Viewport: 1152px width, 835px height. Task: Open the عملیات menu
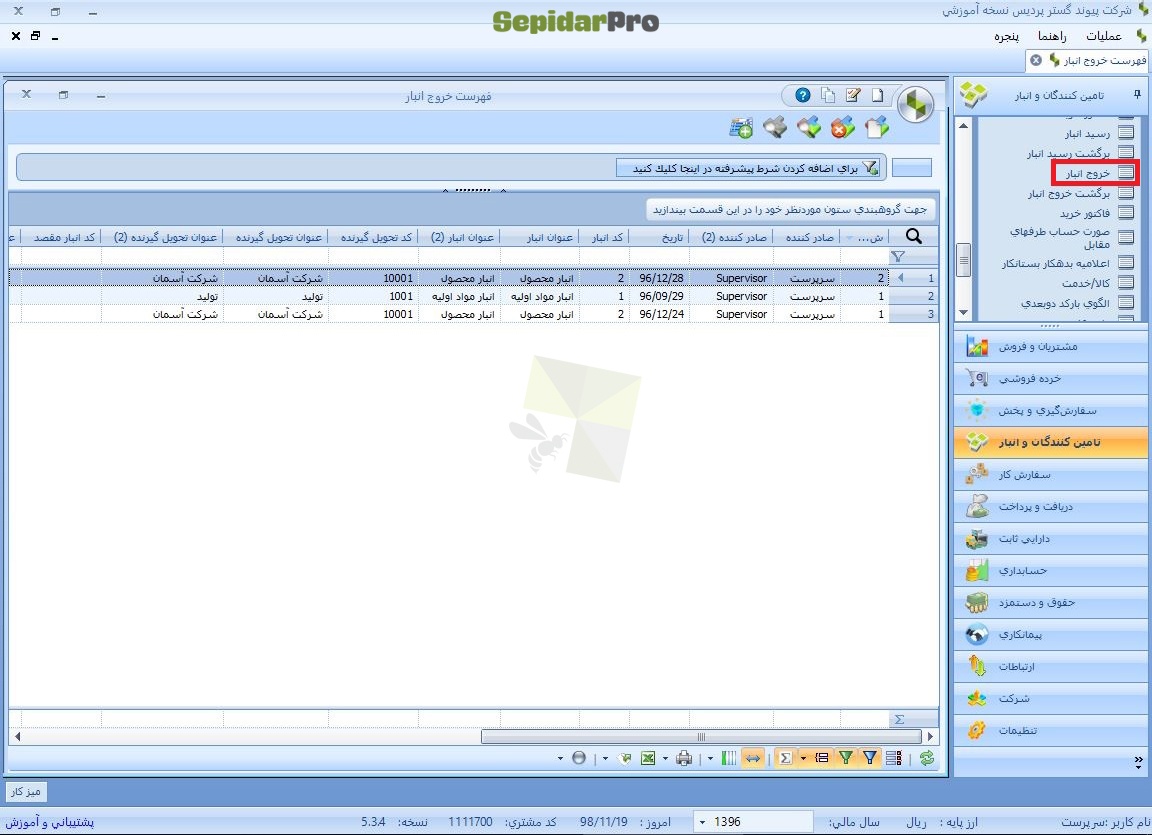click(x=1104, y=37)
